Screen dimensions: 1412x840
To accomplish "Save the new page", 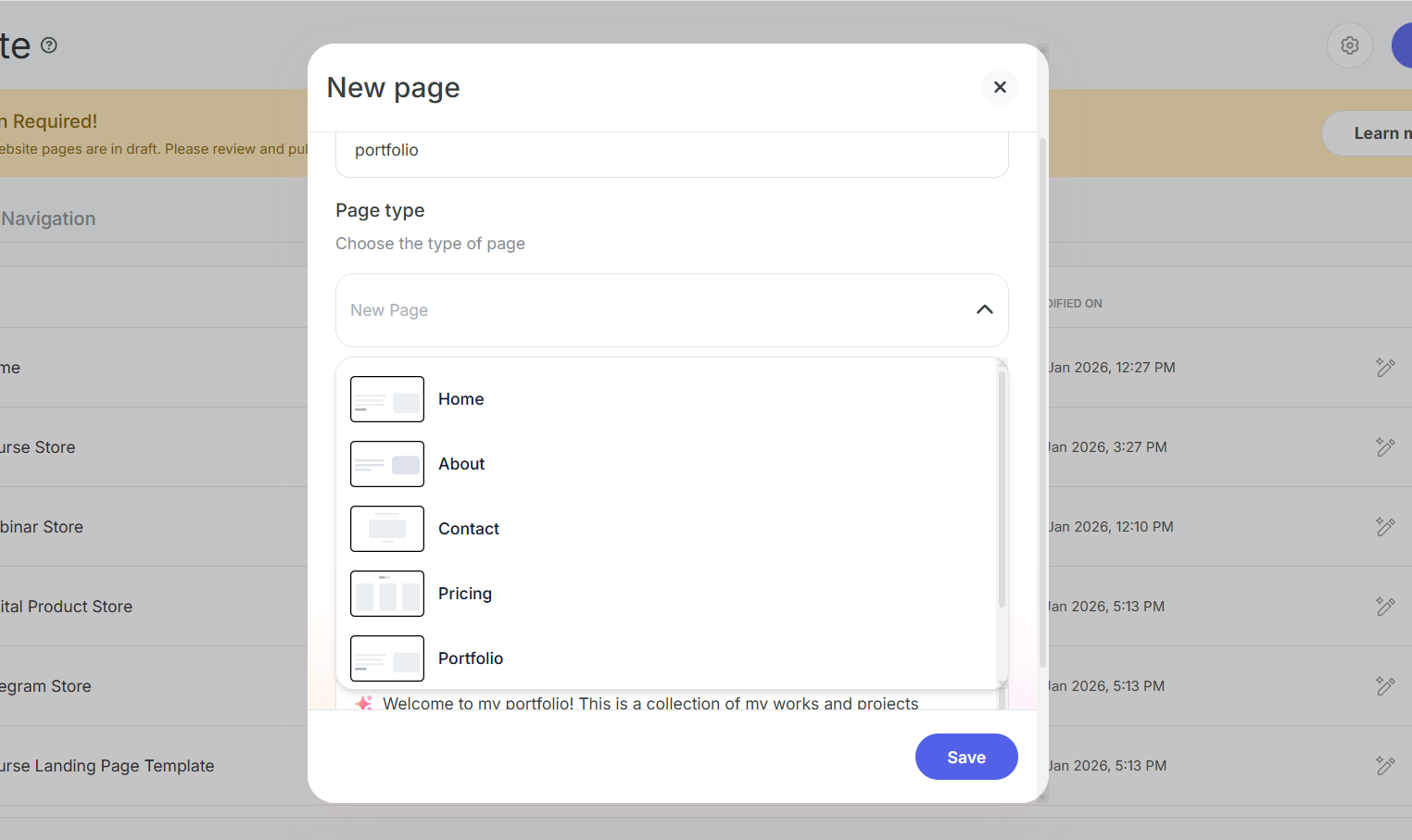I will pyautogui.click(x=965, y=757).
